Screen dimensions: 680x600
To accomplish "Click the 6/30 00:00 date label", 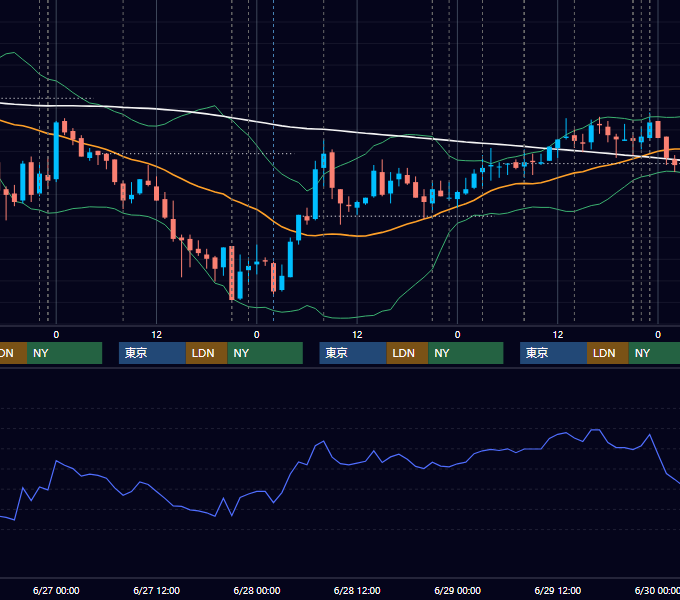I will [657, 590].
